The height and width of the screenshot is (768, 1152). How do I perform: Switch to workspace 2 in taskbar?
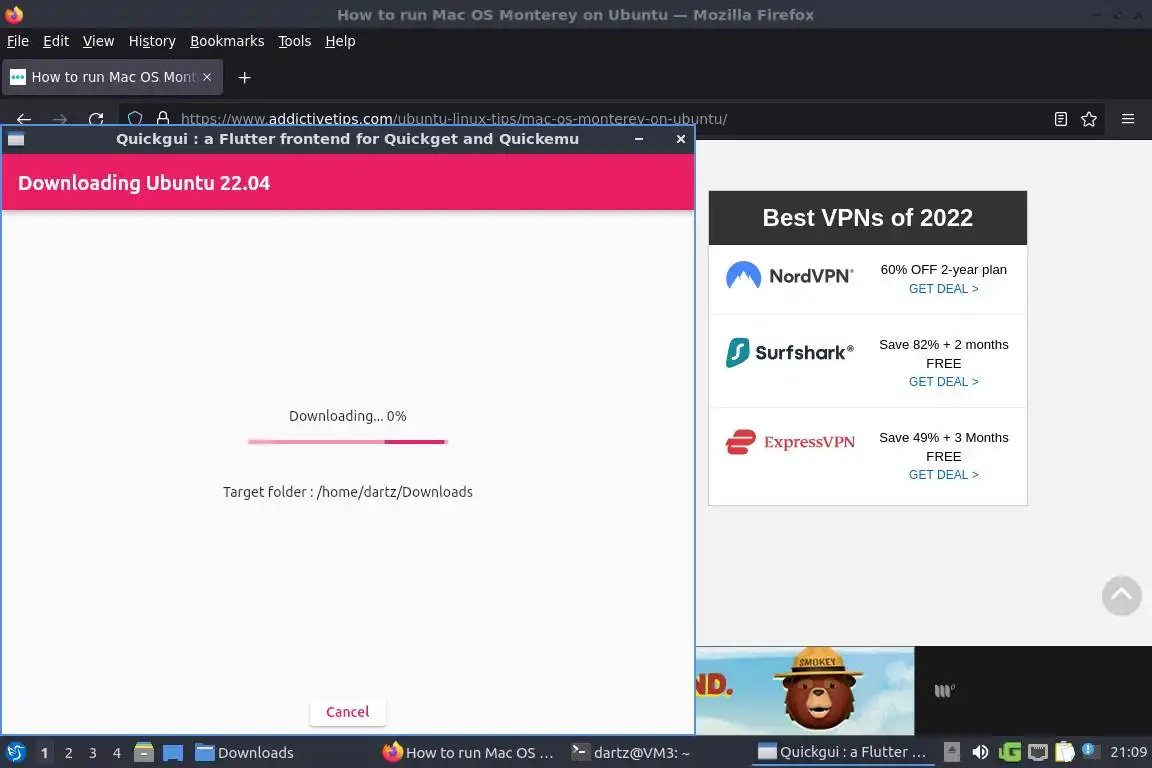pos(68,753)
